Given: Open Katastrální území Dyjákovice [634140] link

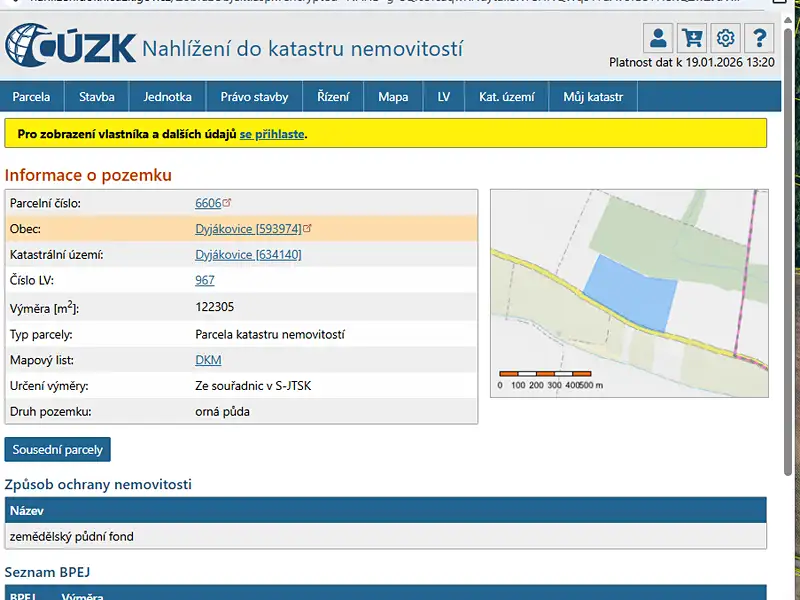Looking at the screenshot, I should point(248,254).
